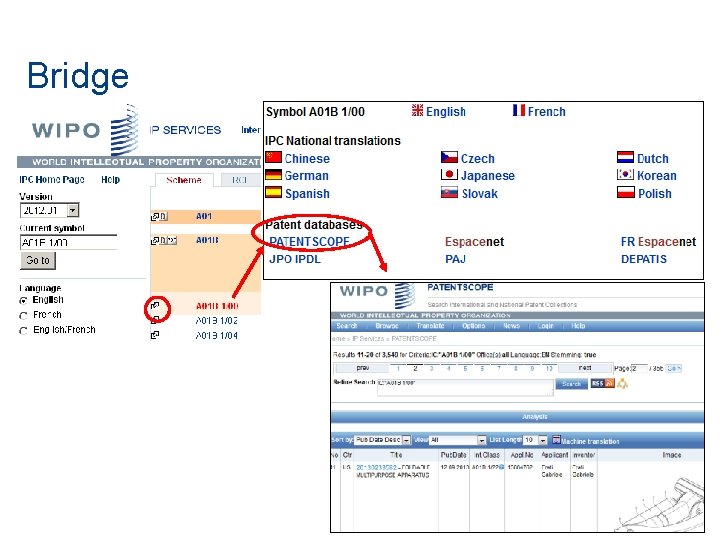Viewport: 720px width, 540px height.
Task: Go to the prev results page
Action: (362, 368)
